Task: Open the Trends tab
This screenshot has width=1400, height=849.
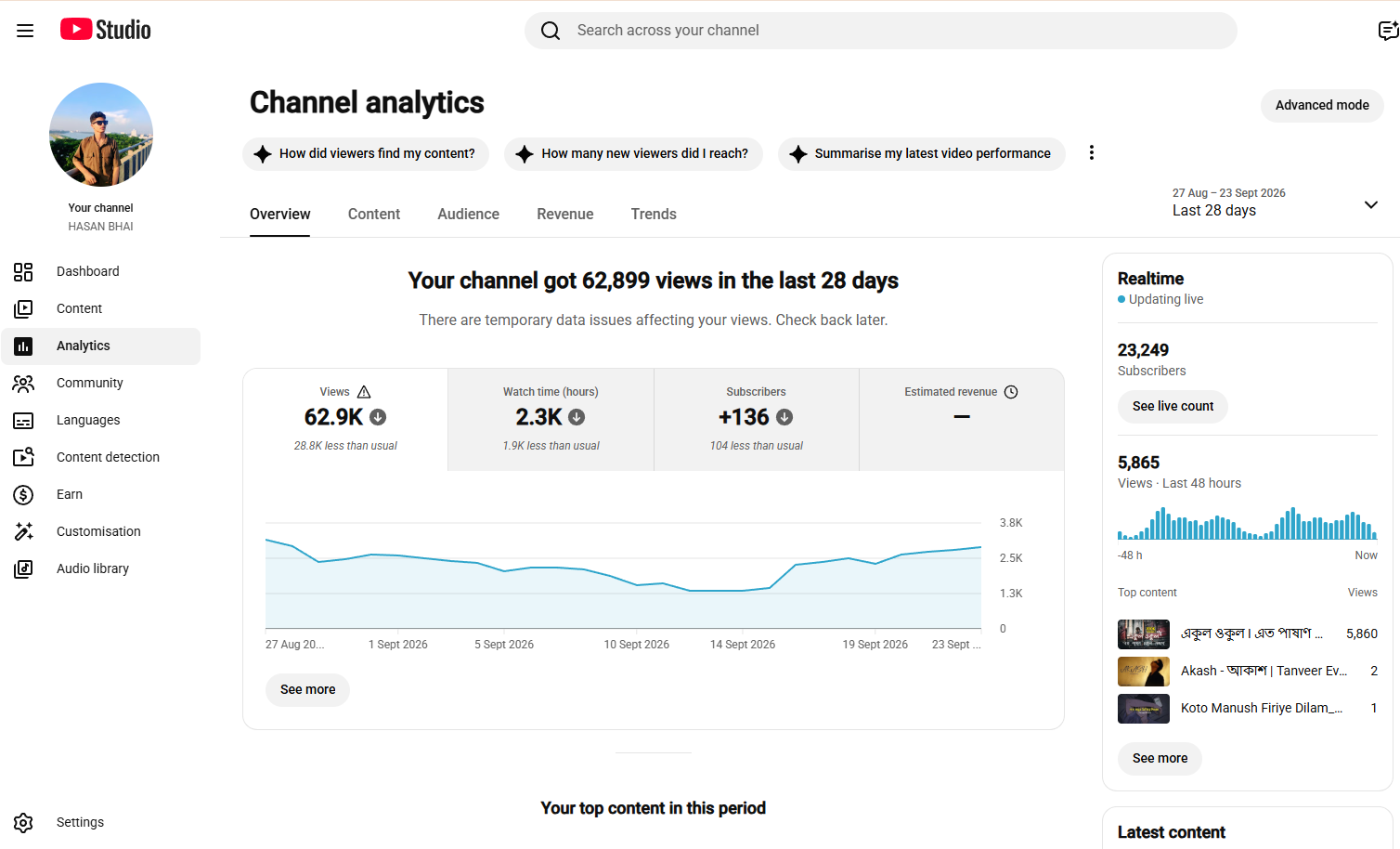Action: [x=654, y=215]
